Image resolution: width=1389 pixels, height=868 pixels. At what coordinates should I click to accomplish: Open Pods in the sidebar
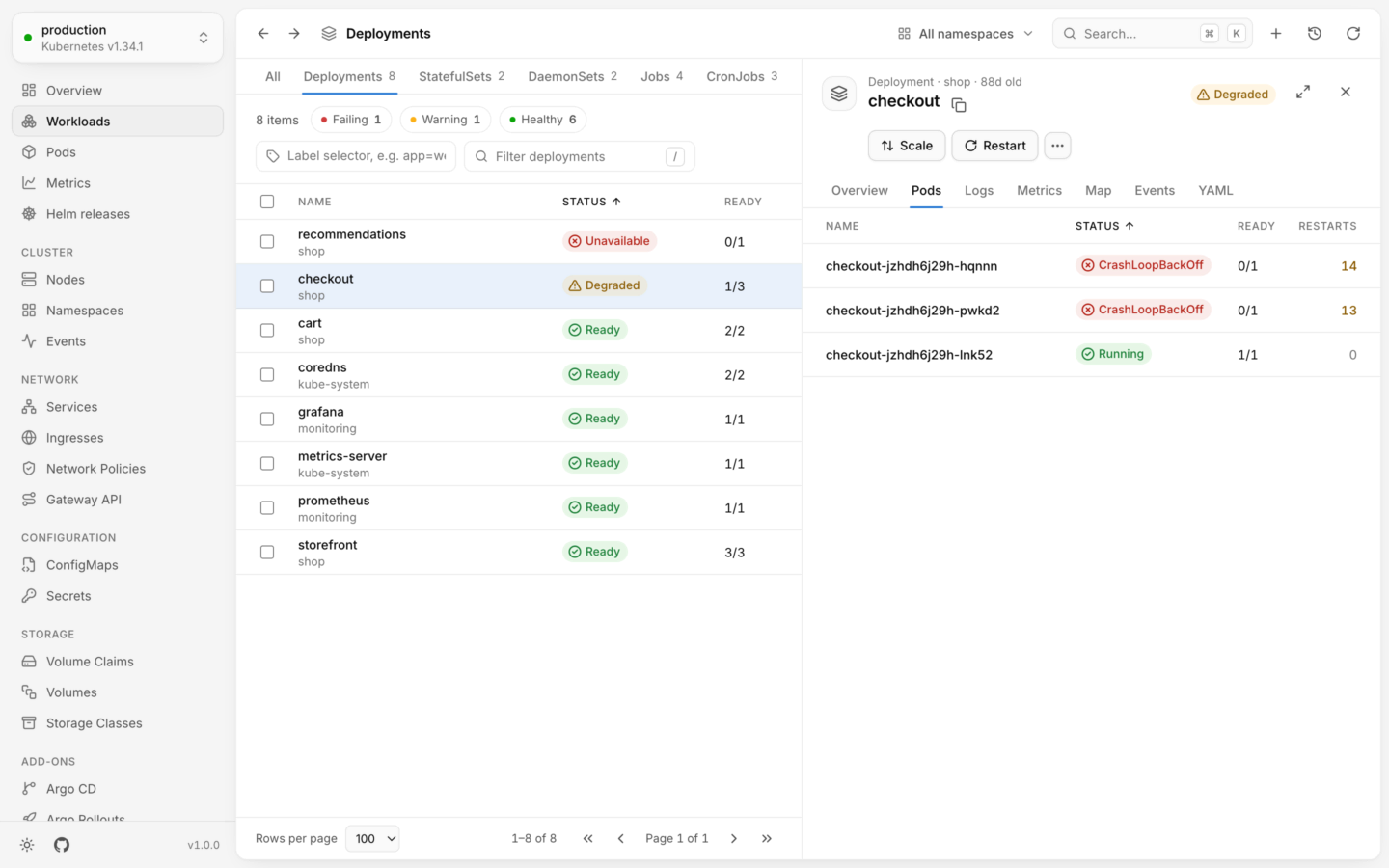[x=118, y=152]
